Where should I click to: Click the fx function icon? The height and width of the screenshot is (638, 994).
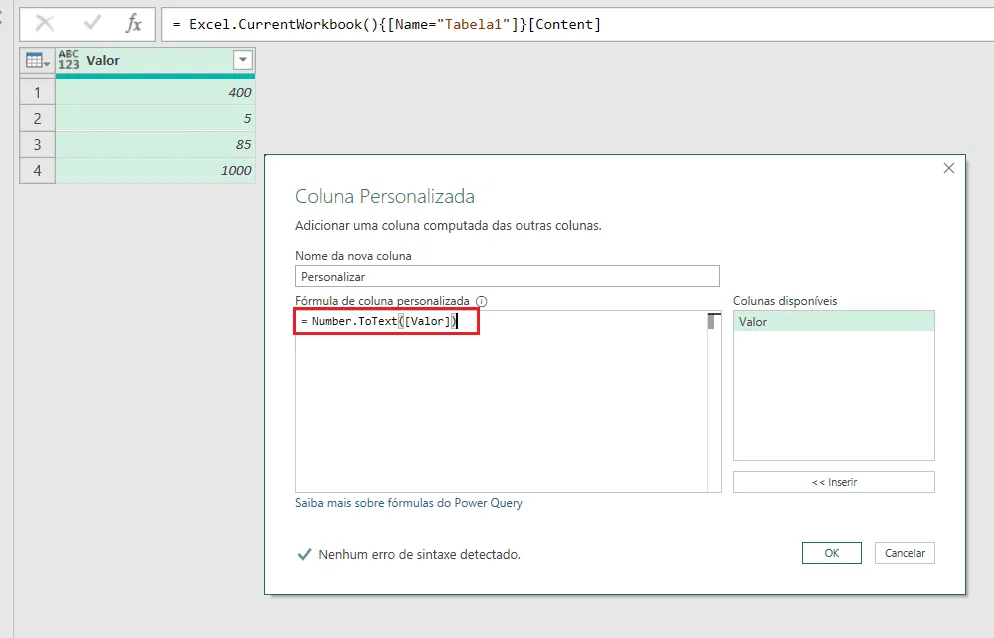tap(133, 24)
